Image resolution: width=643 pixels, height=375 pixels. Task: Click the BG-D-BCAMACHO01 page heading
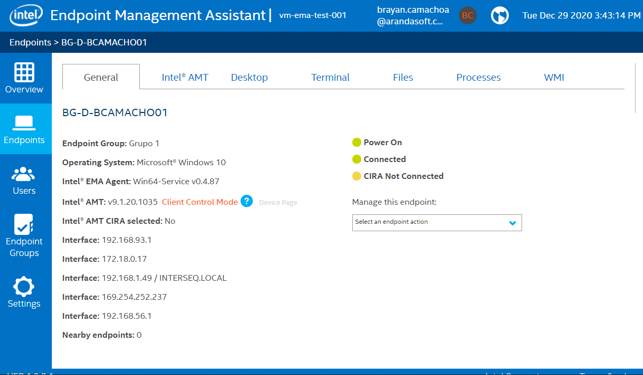115,112
